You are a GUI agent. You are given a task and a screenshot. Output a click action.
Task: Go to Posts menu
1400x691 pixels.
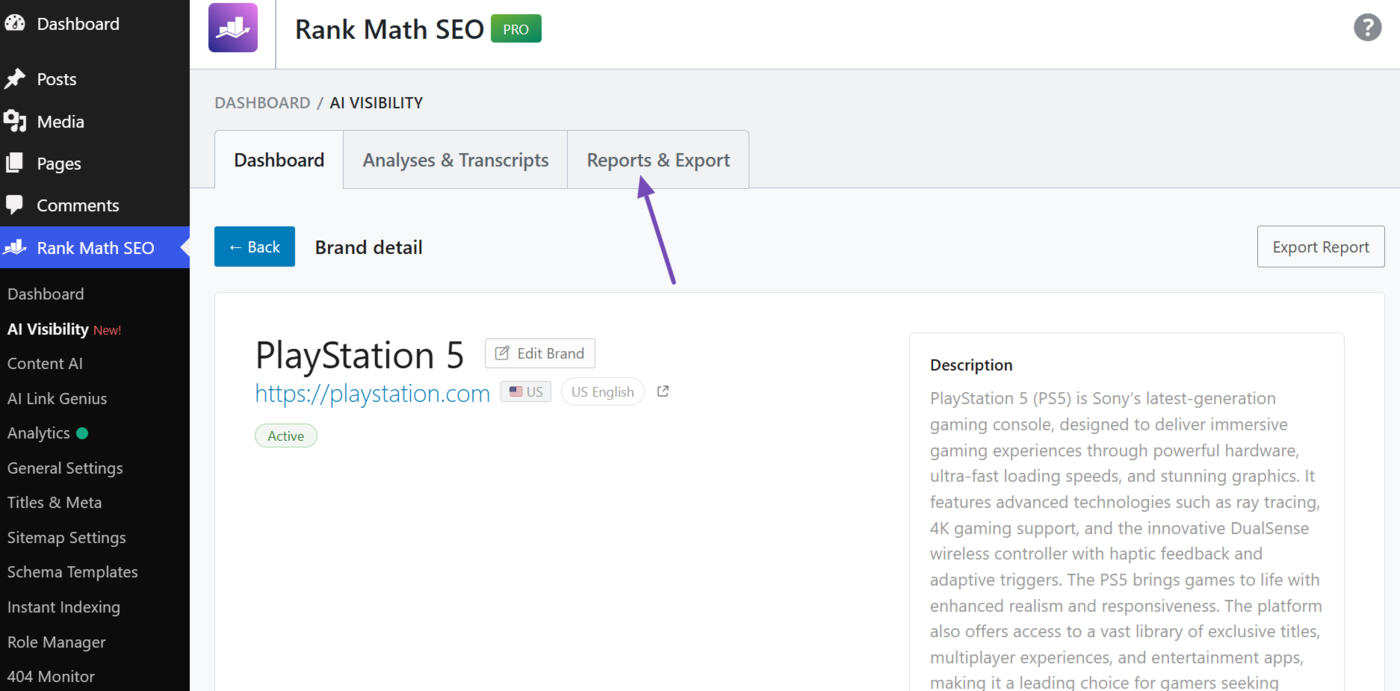(x=57, y=79)
